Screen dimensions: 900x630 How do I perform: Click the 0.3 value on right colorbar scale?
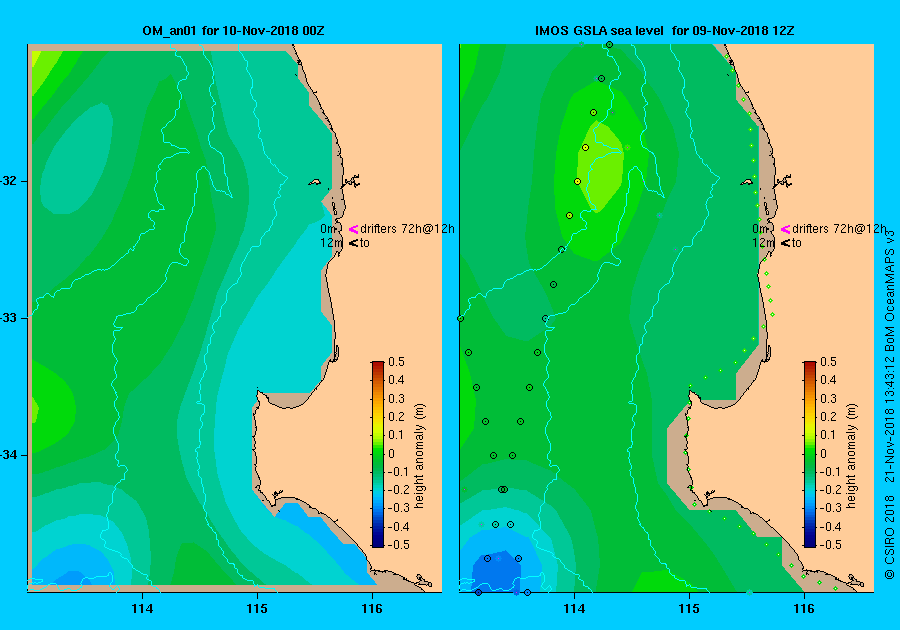point(828,398)
